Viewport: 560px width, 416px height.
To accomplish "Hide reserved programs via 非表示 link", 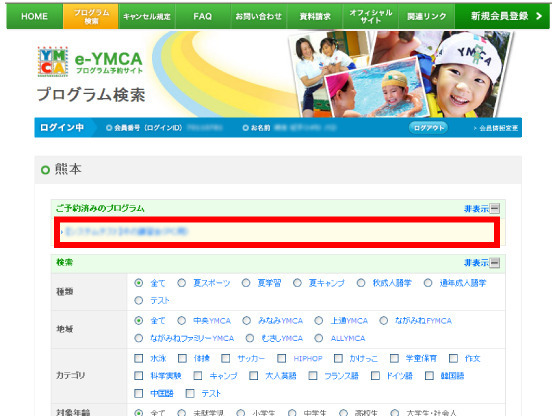I will pos(476,209).
